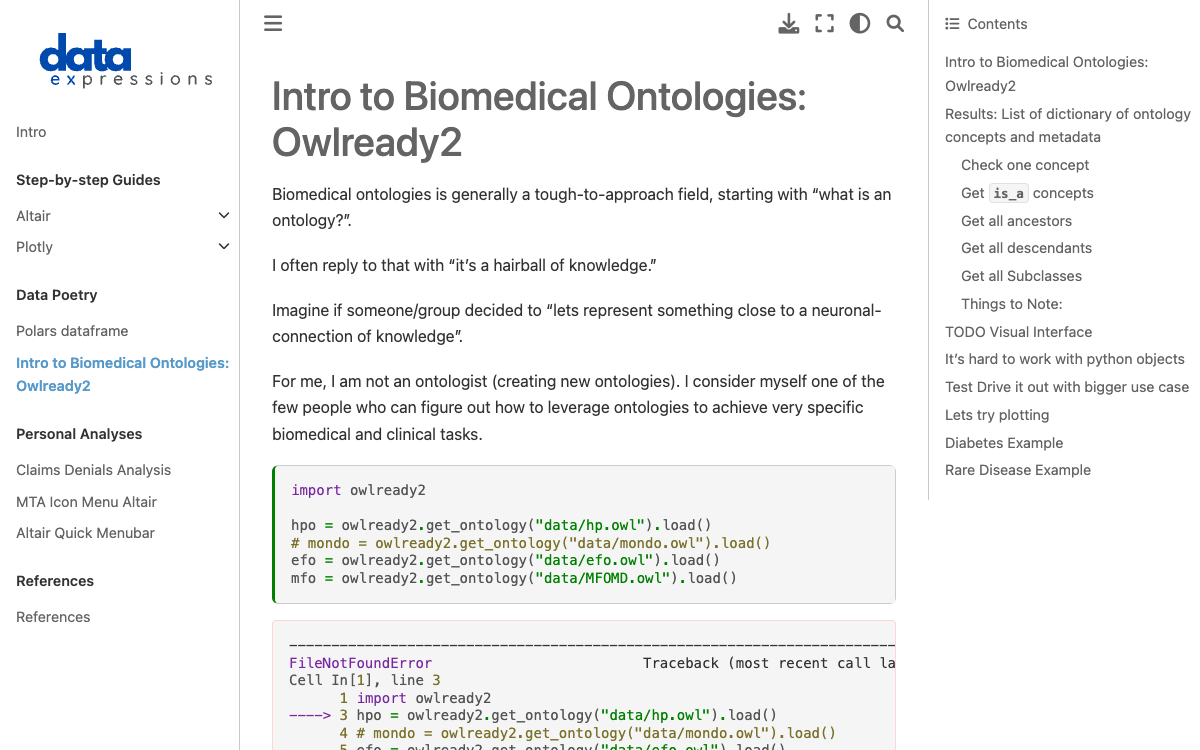Open the Altair guide link

(33, 216)
